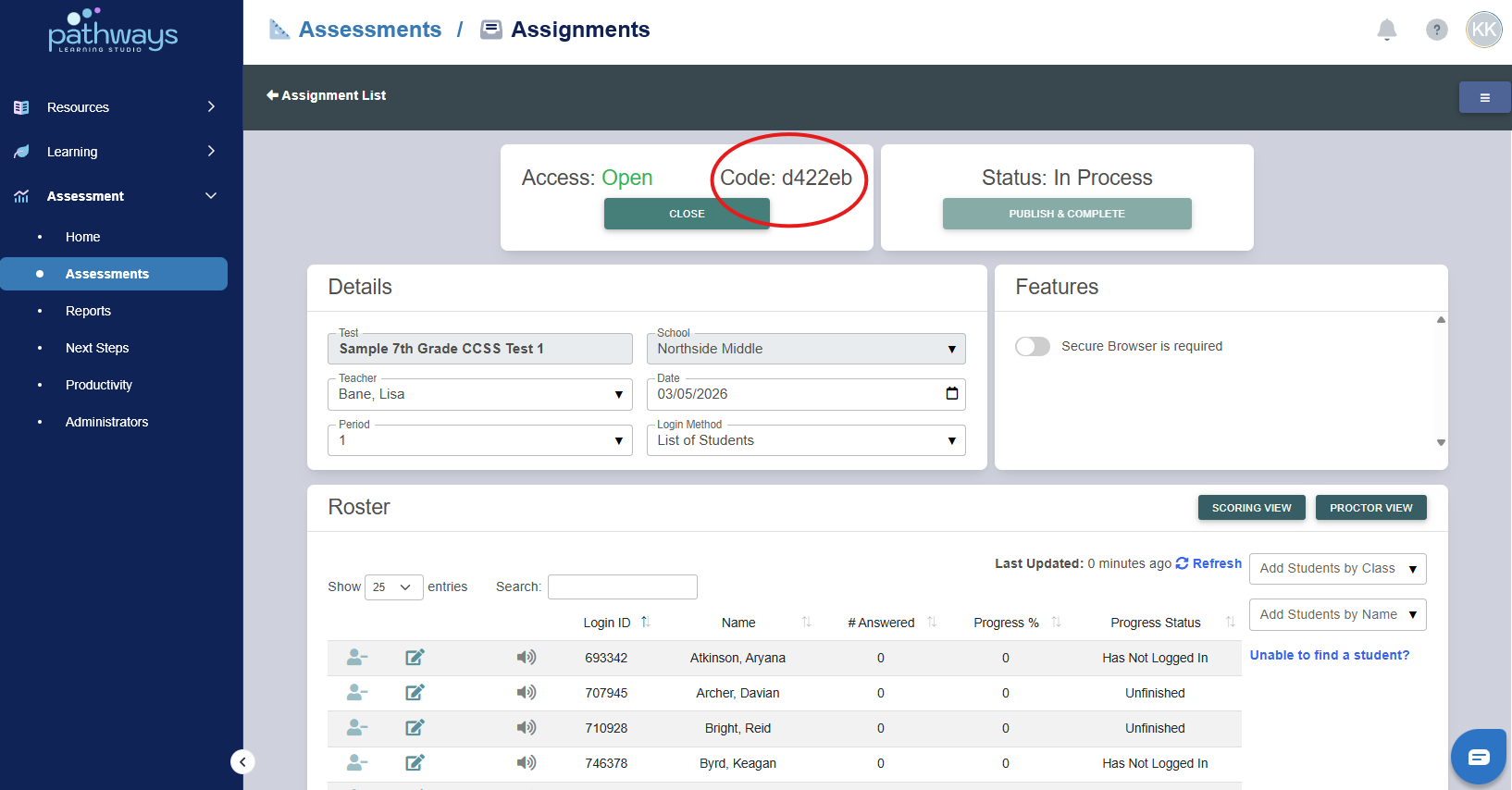Click the Refresh roster link
The image size is (1512, 790).
(x=1208, y=563)
